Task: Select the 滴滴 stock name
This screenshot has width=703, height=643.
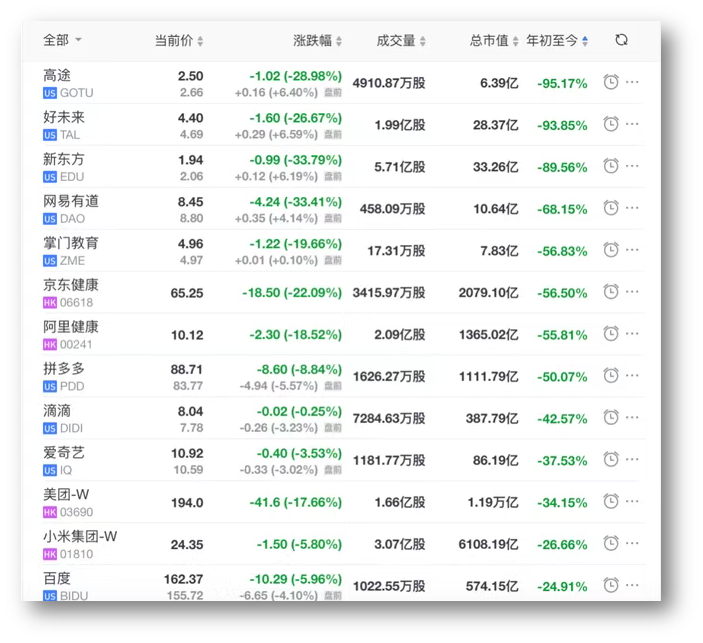Action: coord(57,410)
